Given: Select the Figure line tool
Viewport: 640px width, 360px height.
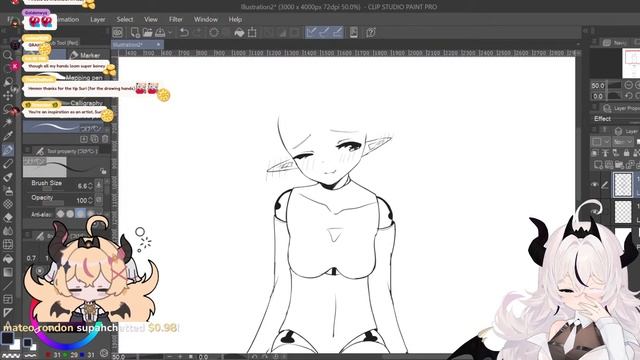Looking at the screenshot, I should [7, 285].
